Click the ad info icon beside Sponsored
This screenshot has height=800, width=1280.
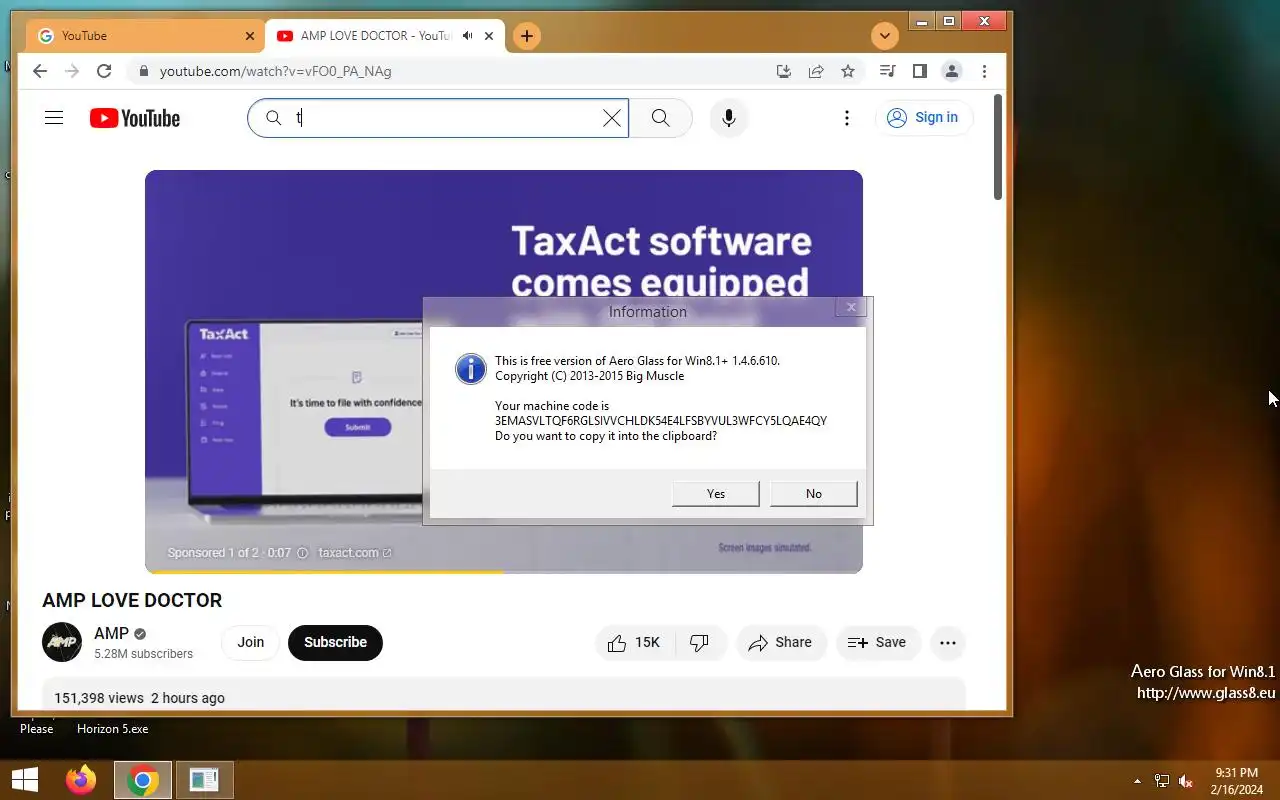pos(302,553)
